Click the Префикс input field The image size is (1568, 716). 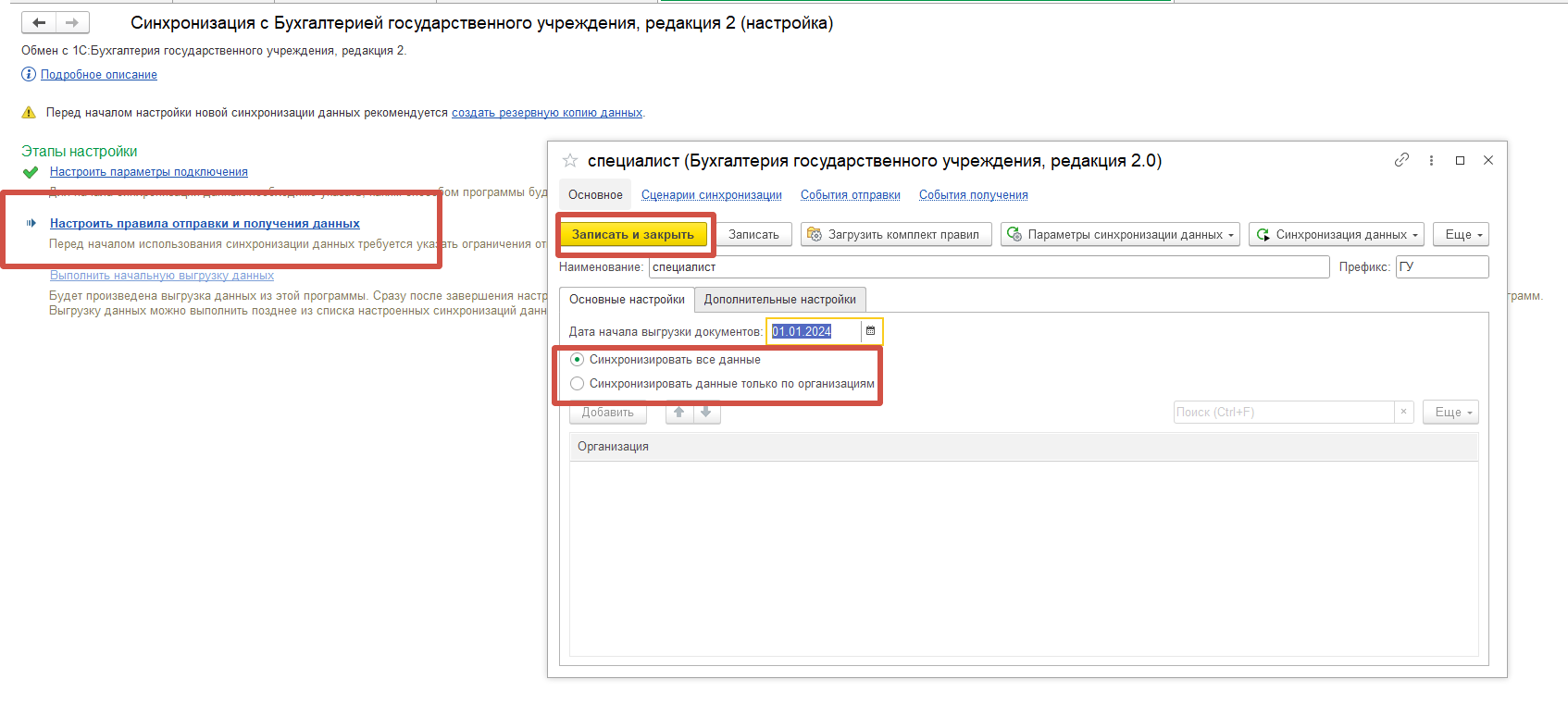(x=1442, y=267)
